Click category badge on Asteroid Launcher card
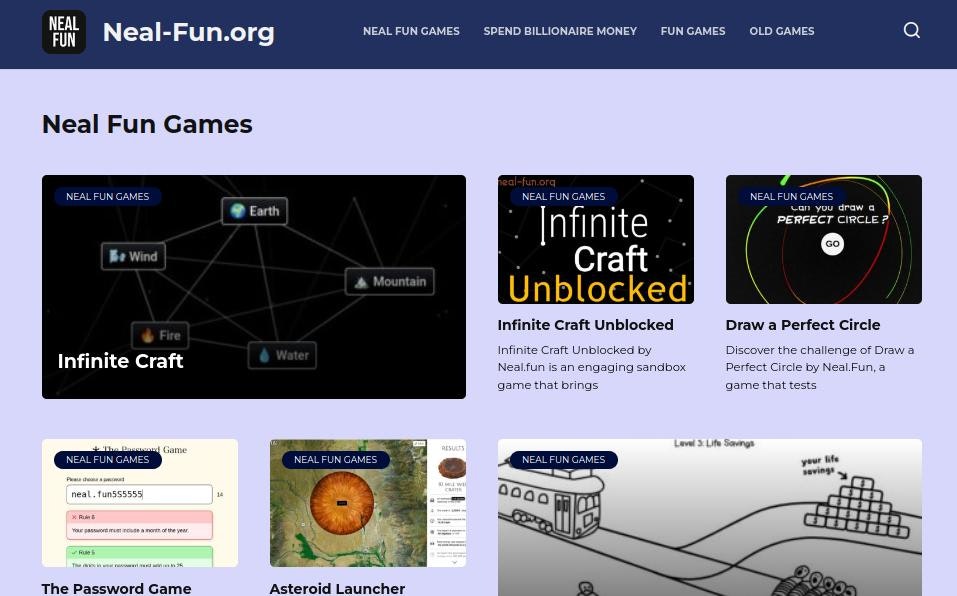The image size is (957, 596). [336, 459]
